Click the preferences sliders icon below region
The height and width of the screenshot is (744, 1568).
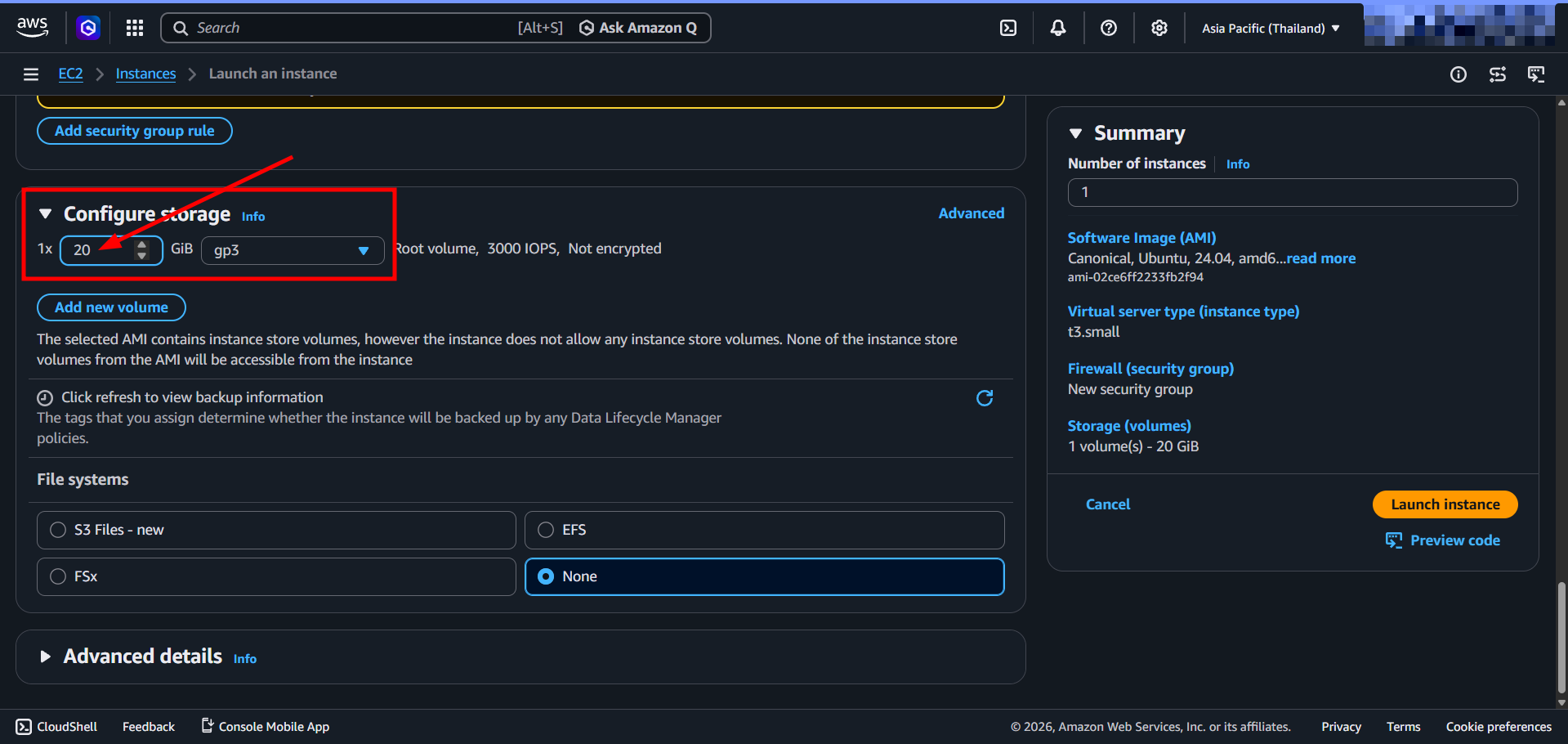[1498, 74]
